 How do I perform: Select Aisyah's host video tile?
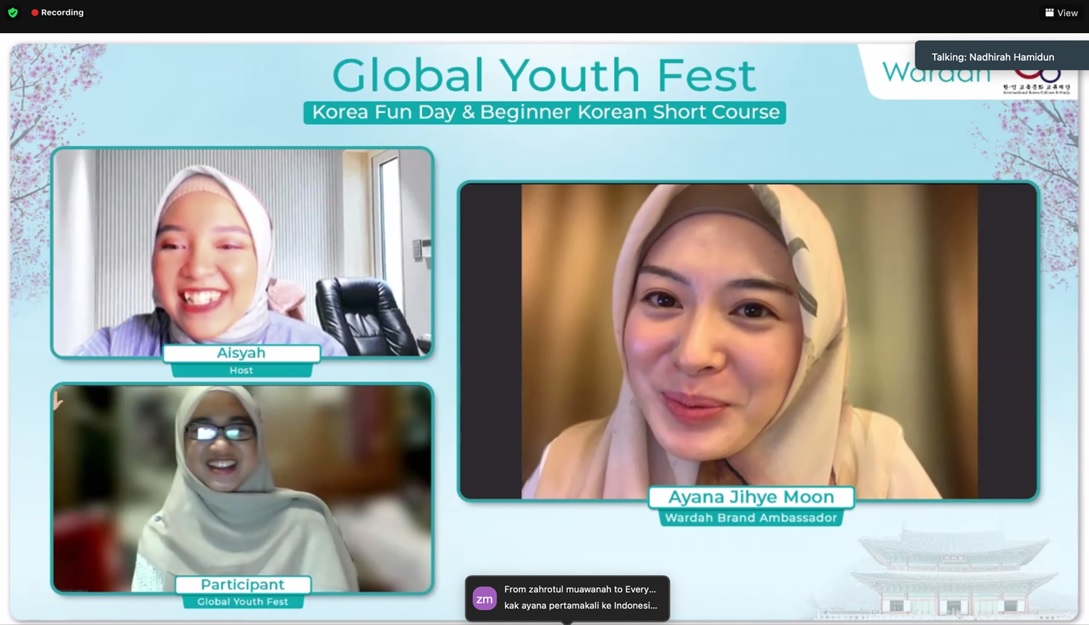click(x=242, y=250)
